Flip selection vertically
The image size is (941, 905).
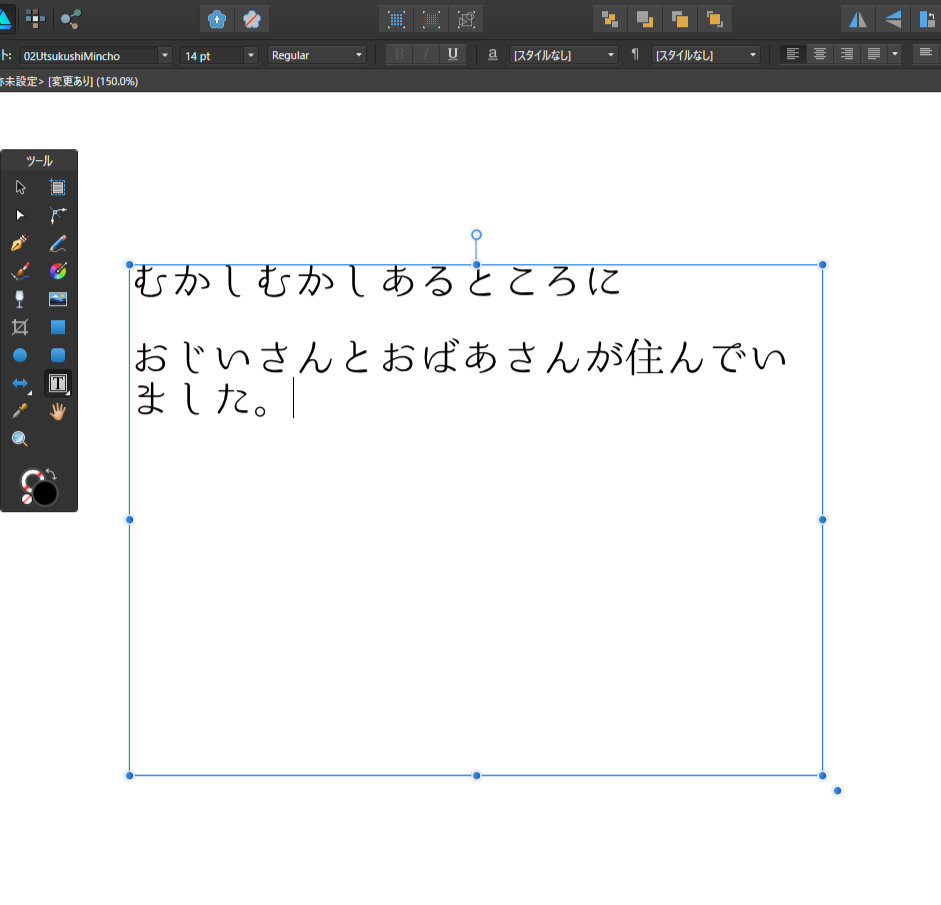coord(893,20)
